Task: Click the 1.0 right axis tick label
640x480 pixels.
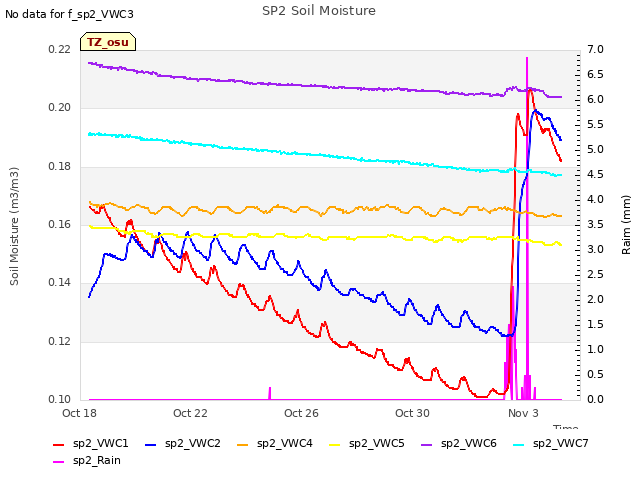Action: coord(595,350)
